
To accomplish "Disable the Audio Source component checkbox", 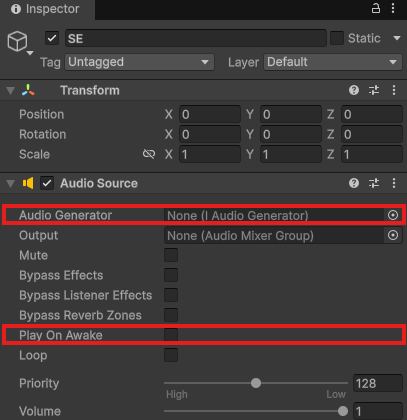I will 47,183.
